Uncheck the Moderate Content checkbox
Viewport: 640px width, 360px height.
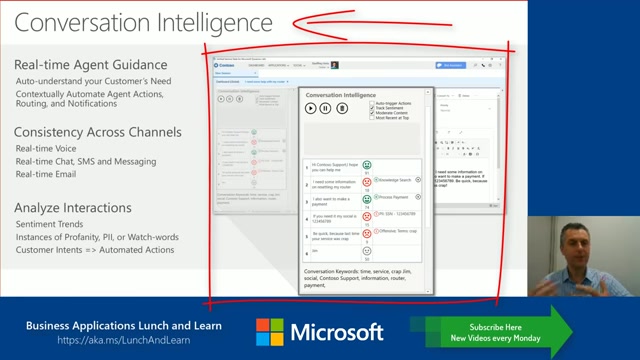pos(372,113)
